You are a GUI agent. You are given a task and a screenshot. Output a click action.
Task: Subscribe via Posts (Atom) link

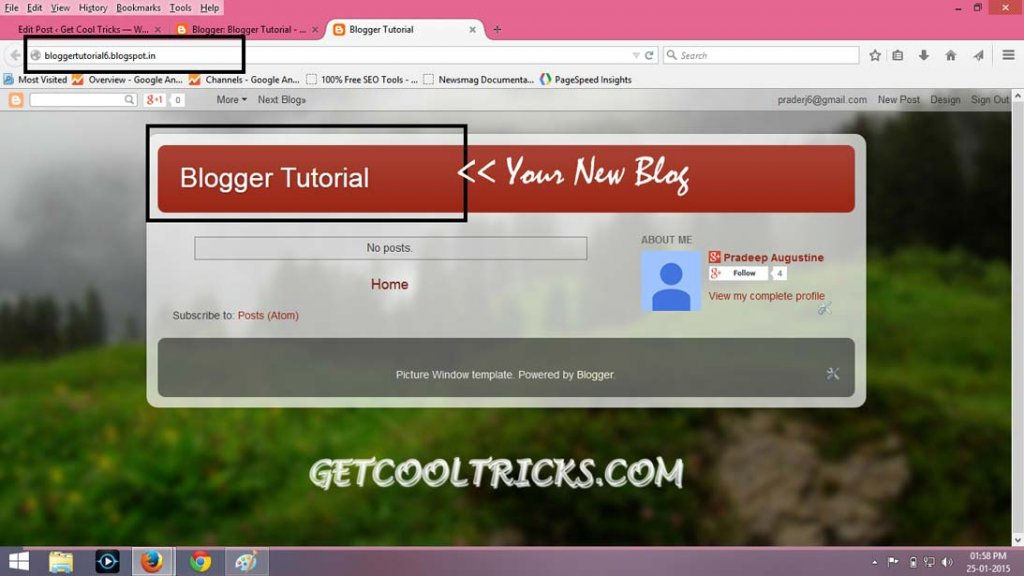pyautogui.click(x=268, y=315)
